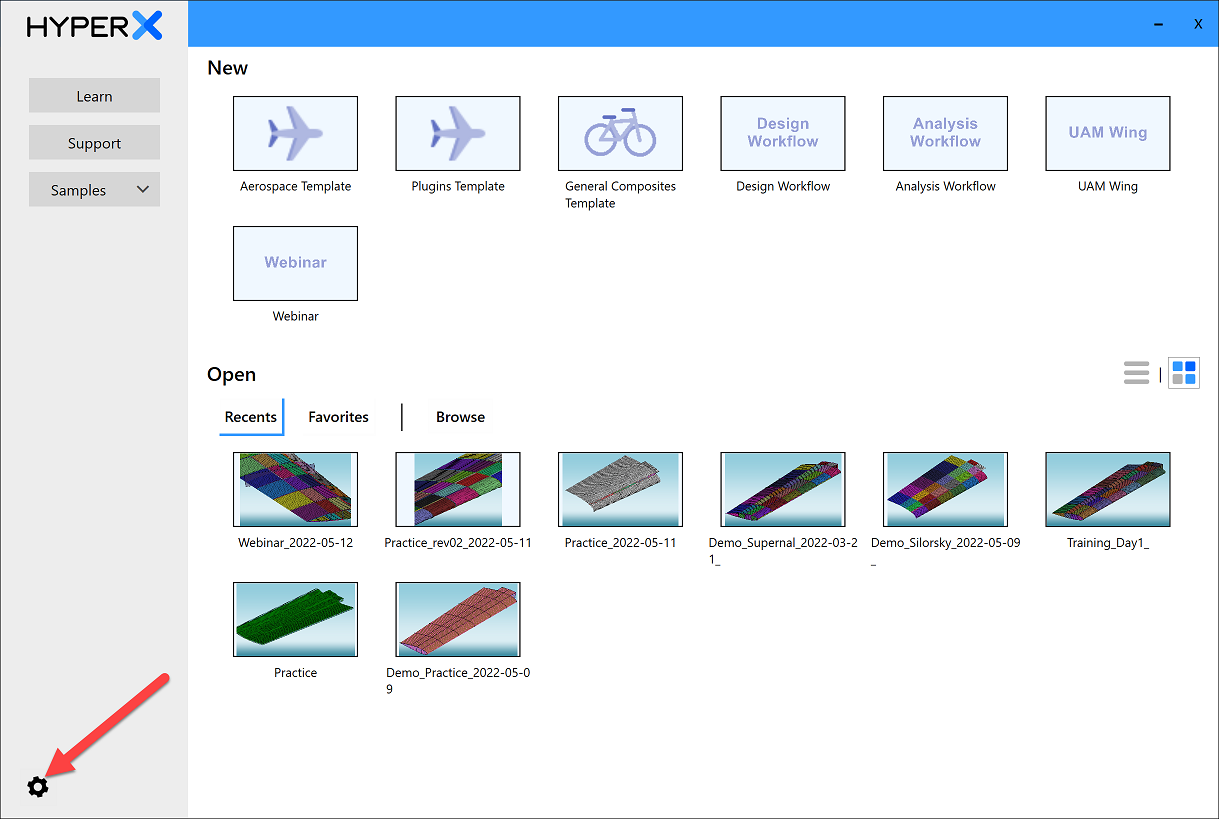
Task: Click the Design Workflow caption
Action: click(x=783, y=186)
